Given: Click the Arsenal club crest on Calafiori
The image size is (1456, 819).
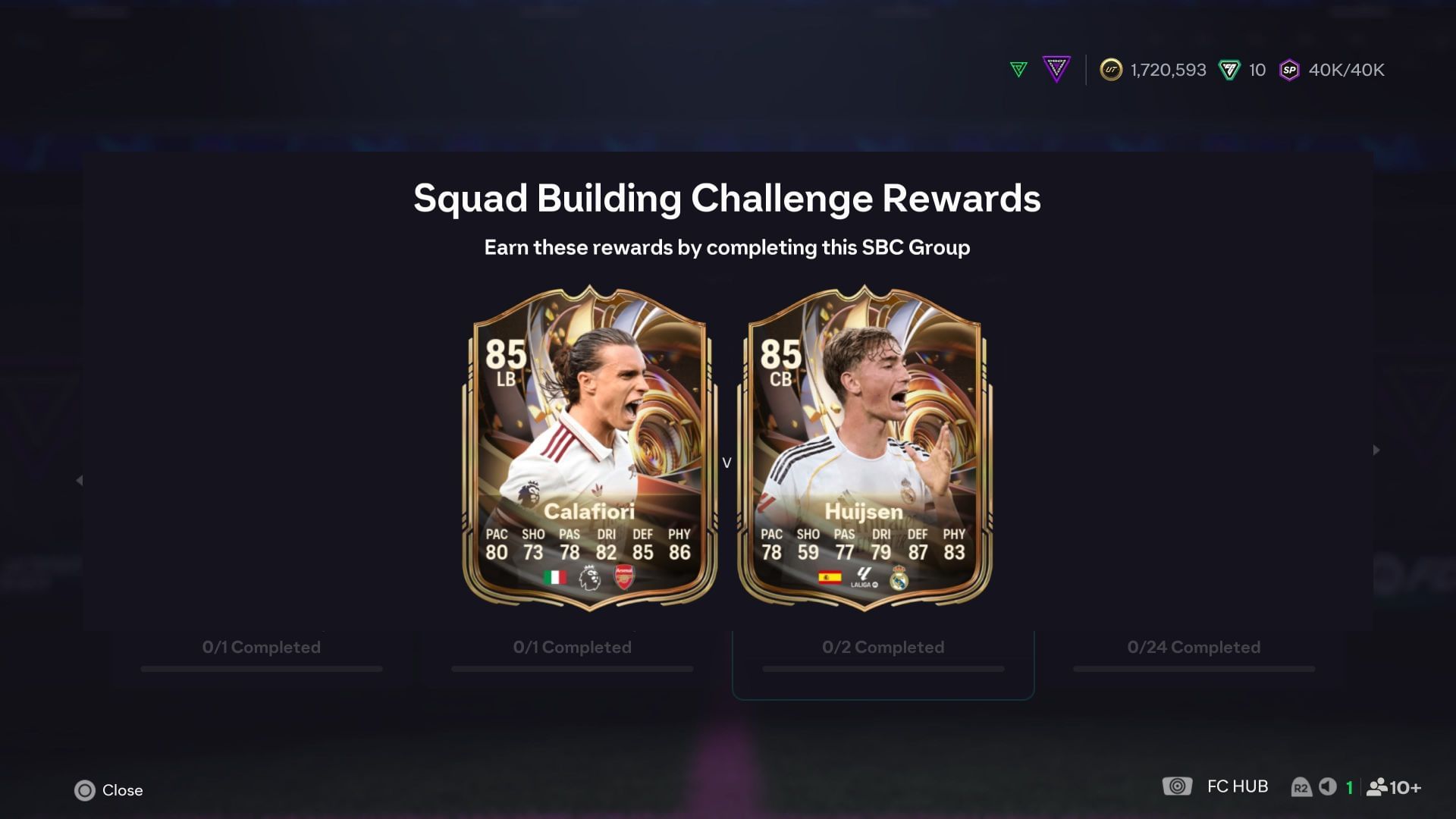Looking at the screenshot, I should point(624,578).
